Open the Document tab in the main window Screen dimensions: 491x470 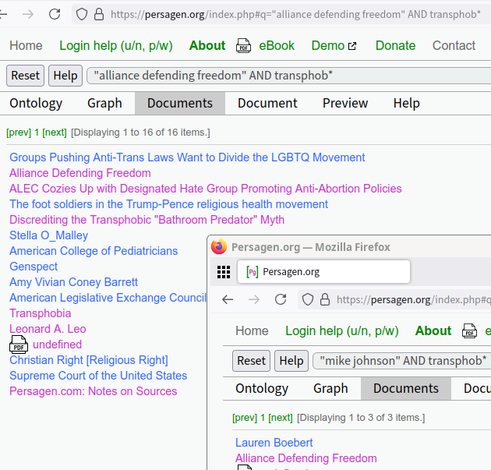click(267, 103)
